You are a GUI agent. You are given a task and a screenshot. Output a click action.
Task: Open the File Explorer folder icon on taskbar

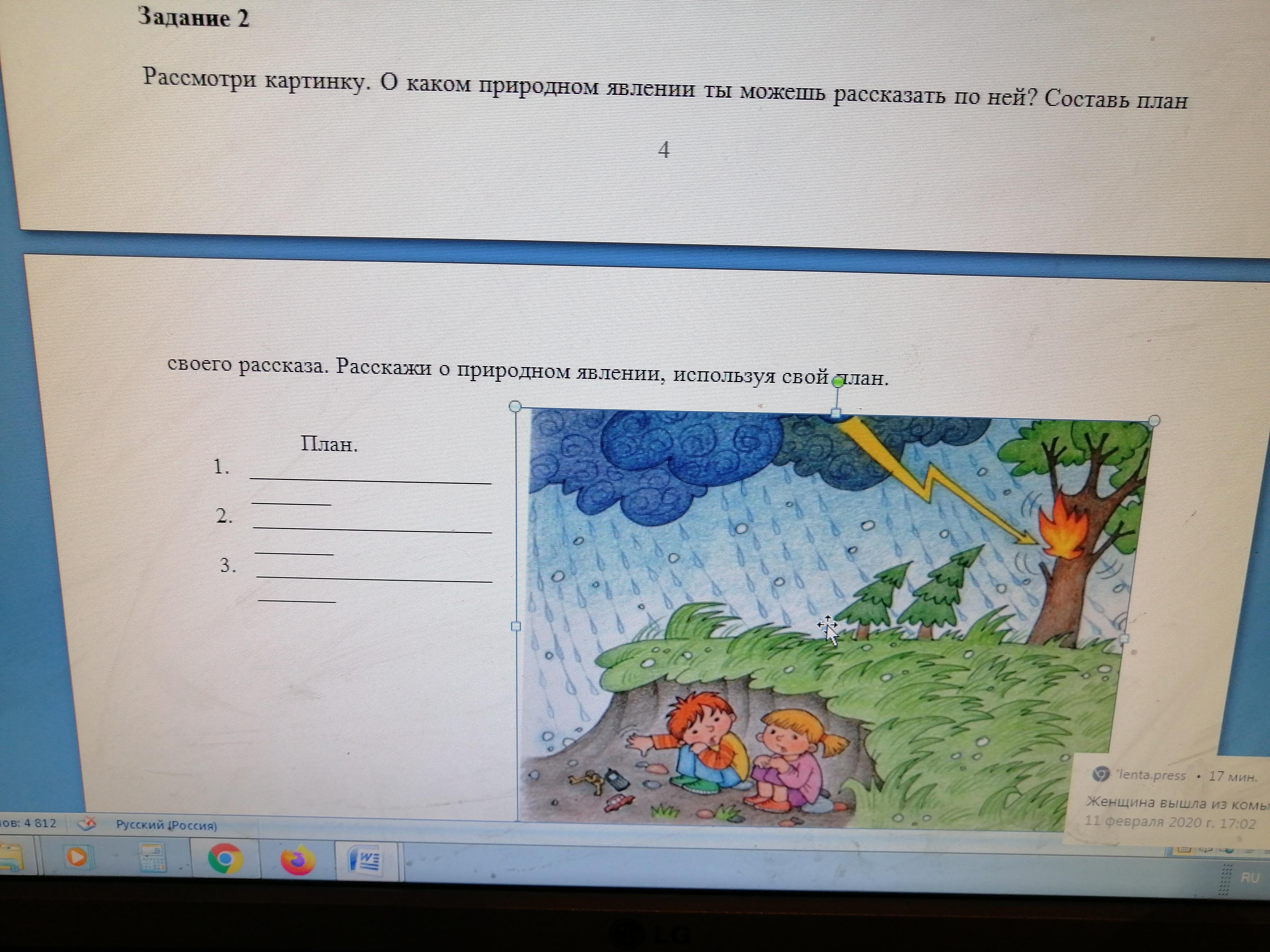point(10,857)
